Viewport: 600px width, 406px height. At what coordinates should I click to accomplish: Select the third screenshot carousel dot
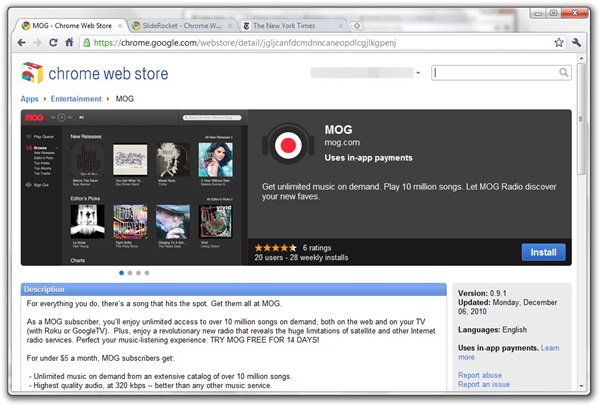139,273
